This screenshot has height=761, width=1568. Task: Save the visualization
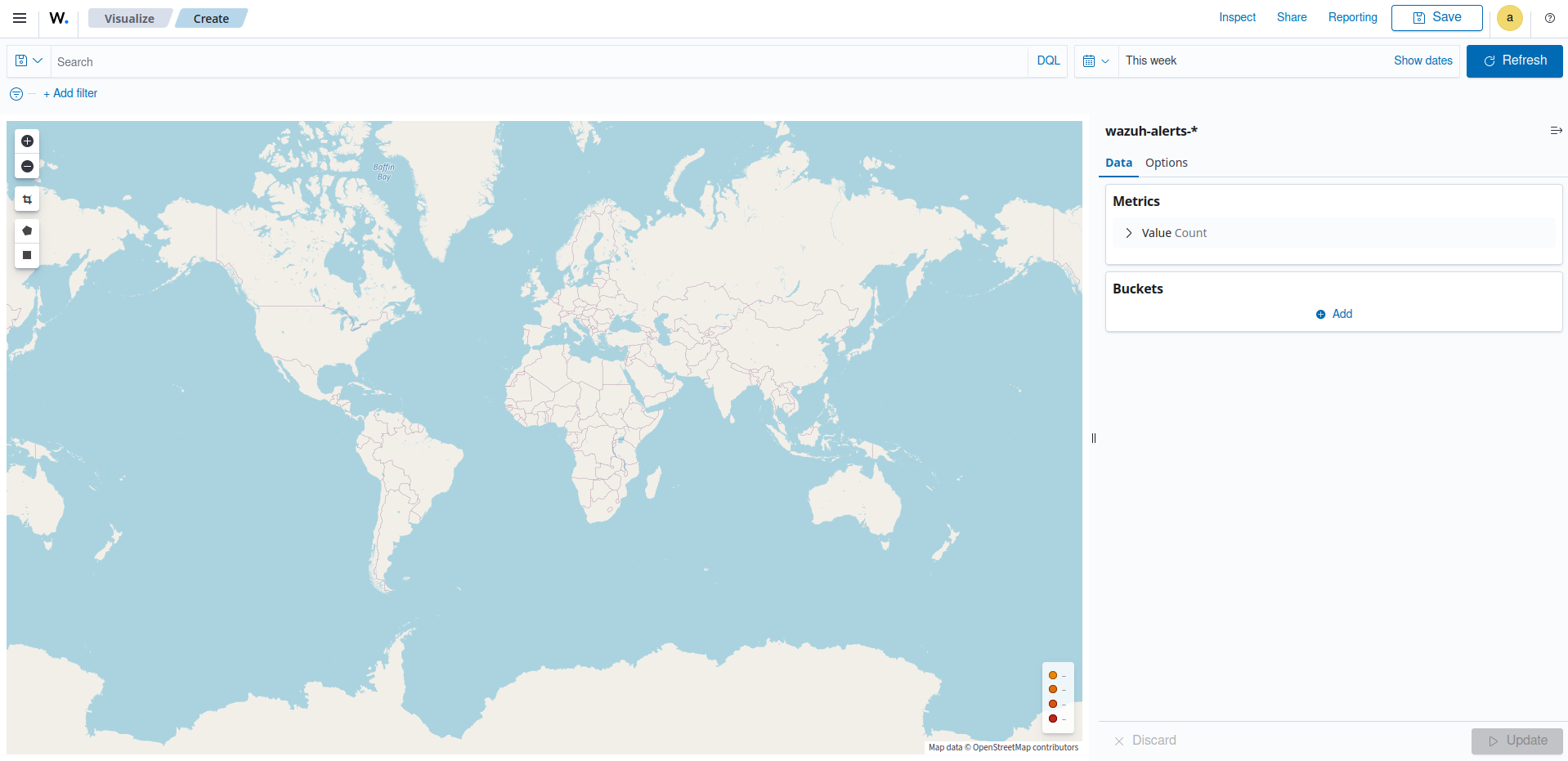(1436, 17)
